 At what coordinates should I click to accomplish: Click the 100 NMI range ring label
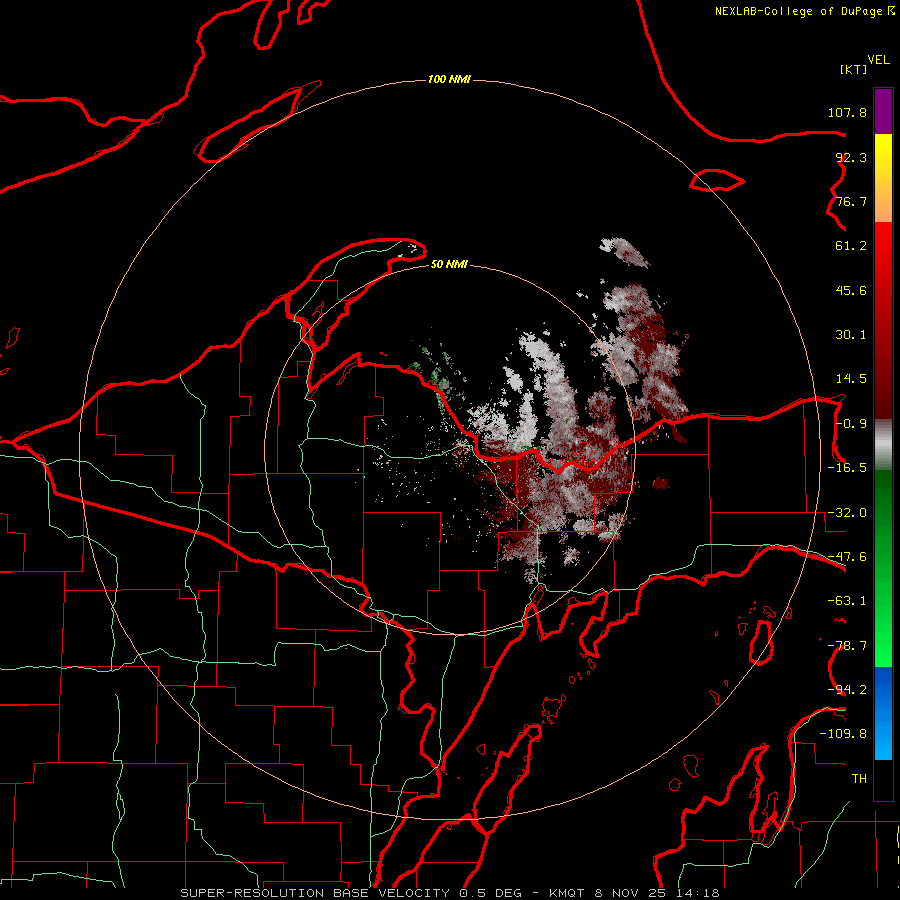click(x=449, y=79)
